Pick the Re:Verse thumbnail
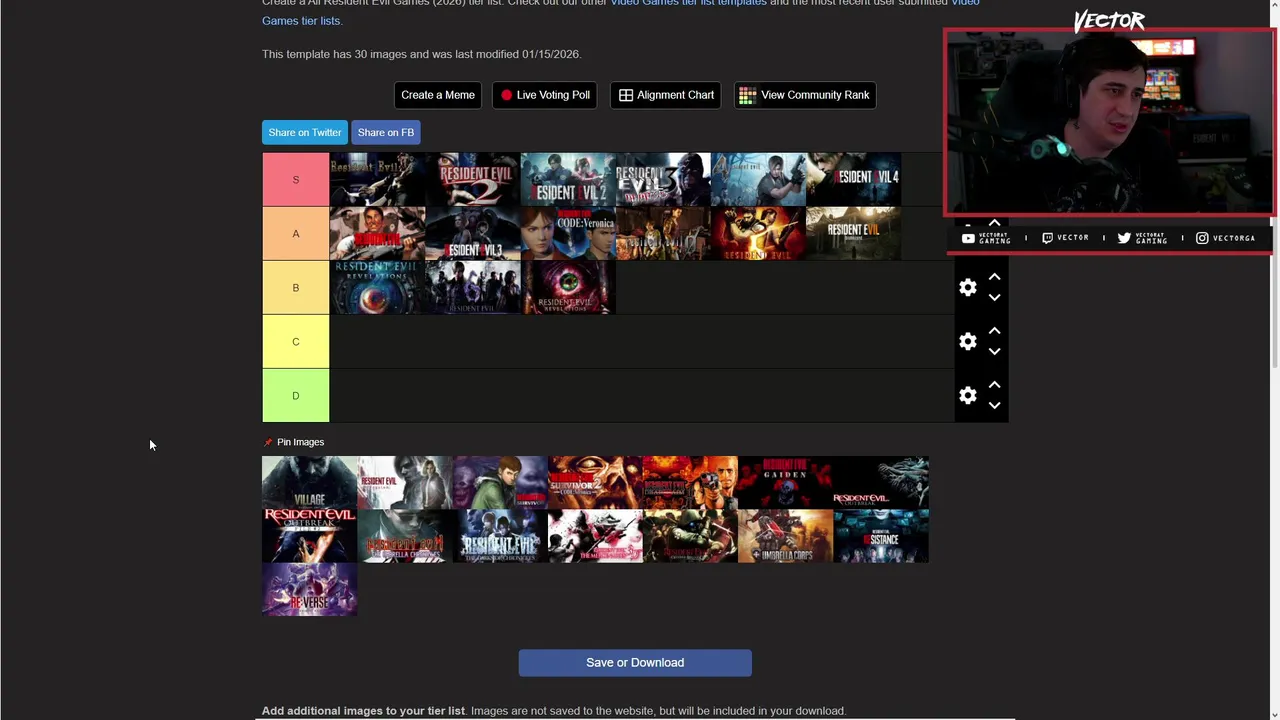Viewport: 1280px width, 720px height. coord(309,590)
